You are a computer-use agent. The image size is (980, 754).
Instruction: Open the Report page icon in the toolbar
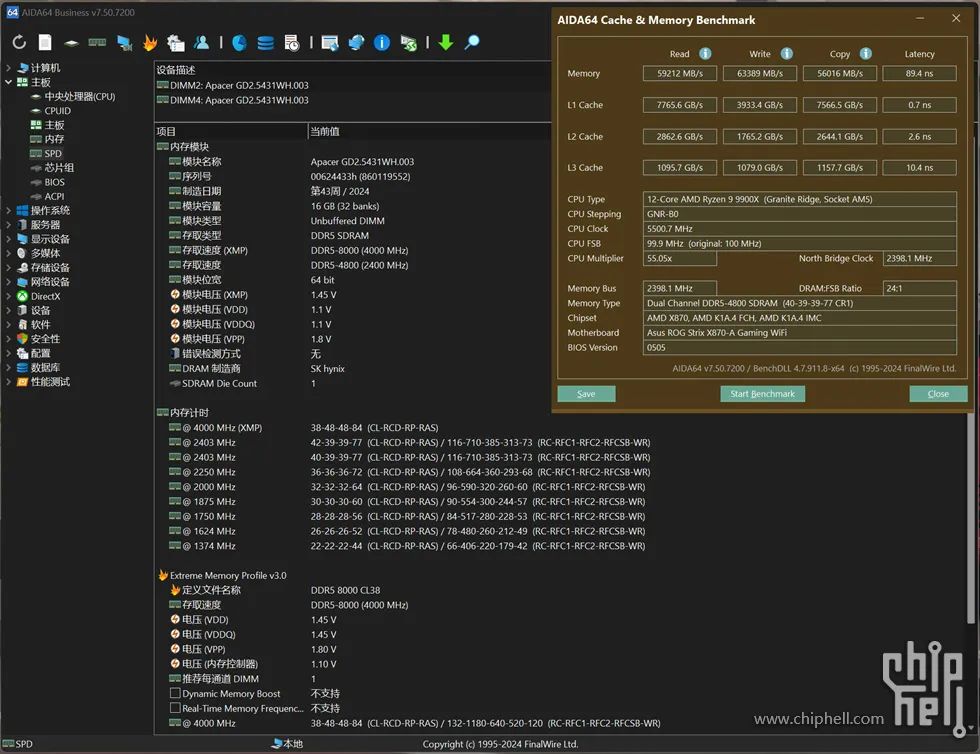click(x=45, y=43)
